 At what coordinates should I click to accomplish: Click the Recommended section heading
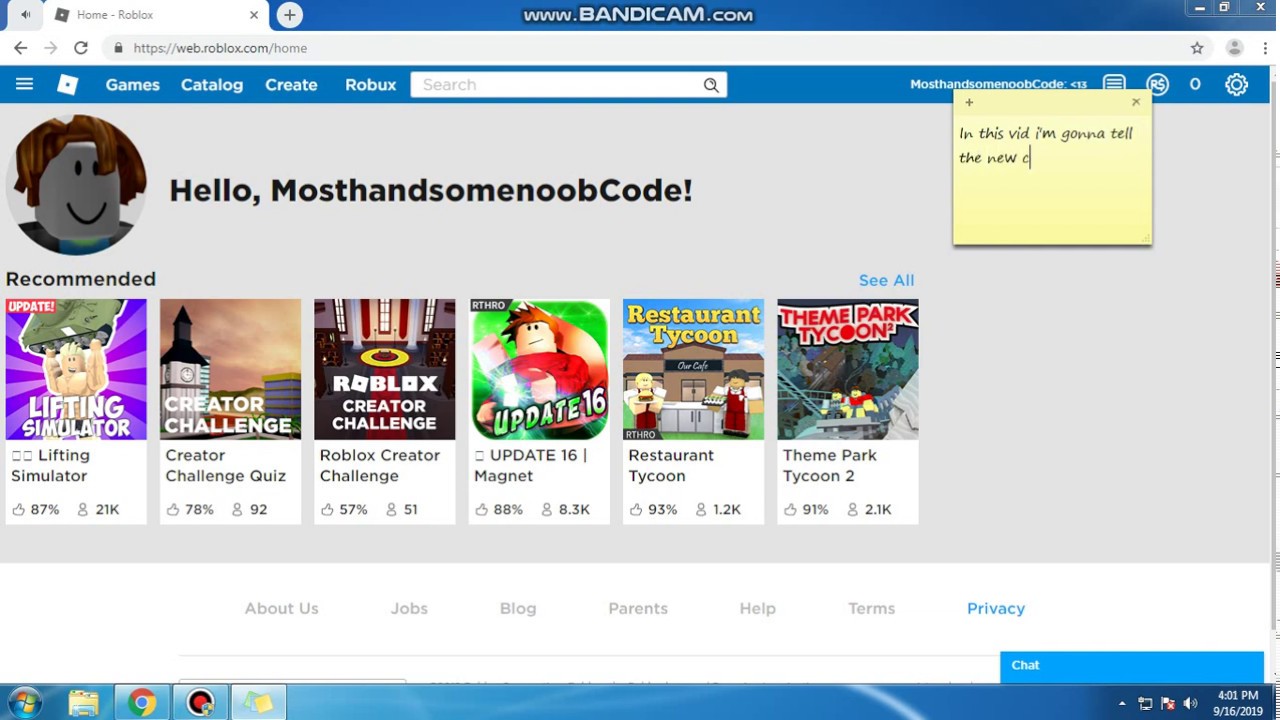pyautogui.click(x=81, y=279)
